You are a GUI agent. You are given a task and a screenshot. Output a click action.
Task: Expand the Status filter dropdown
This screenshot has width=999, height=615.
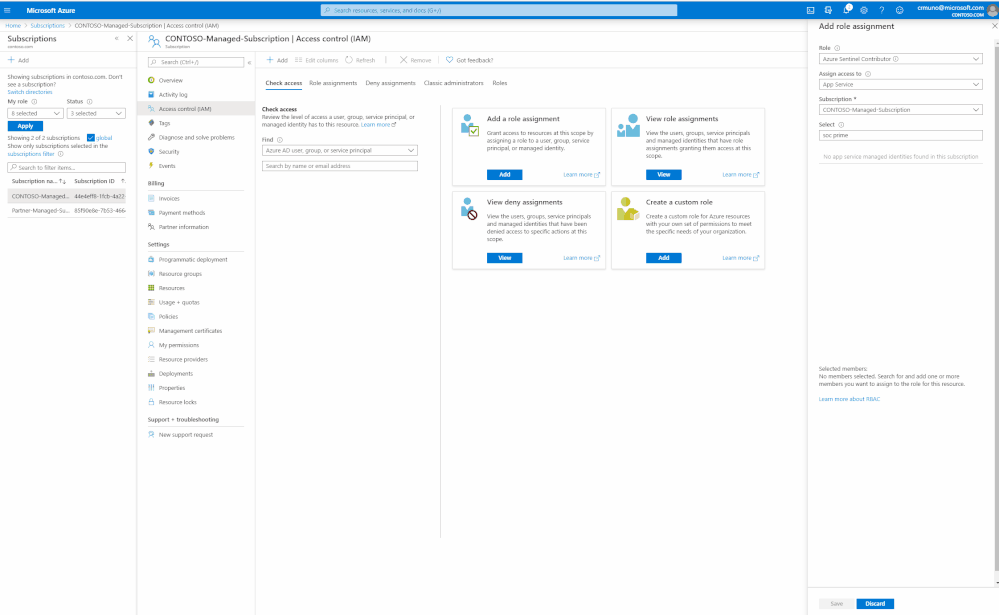coord(96,113)
